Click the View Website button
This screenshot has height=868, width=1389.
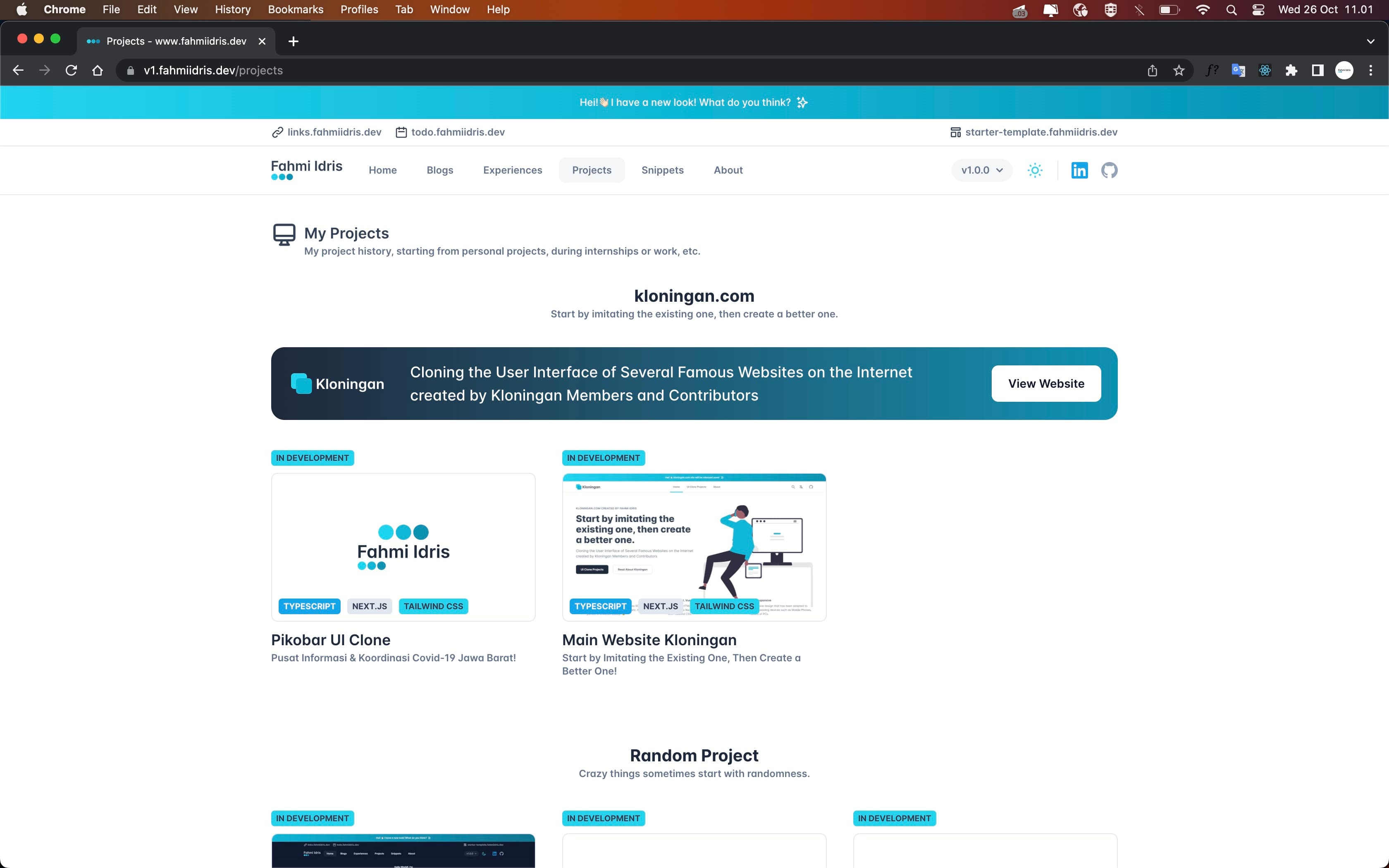(x=1046, y=384)
